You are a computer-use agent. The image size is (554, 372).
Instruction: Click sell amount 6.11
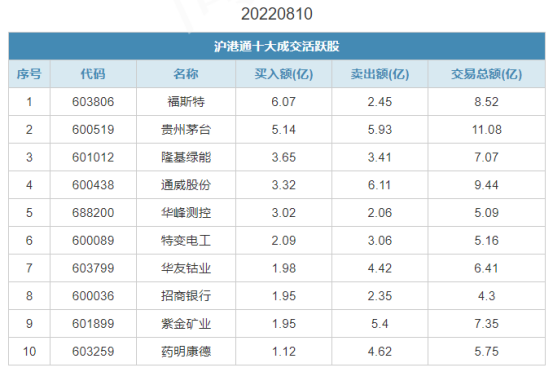click(380, 185)
